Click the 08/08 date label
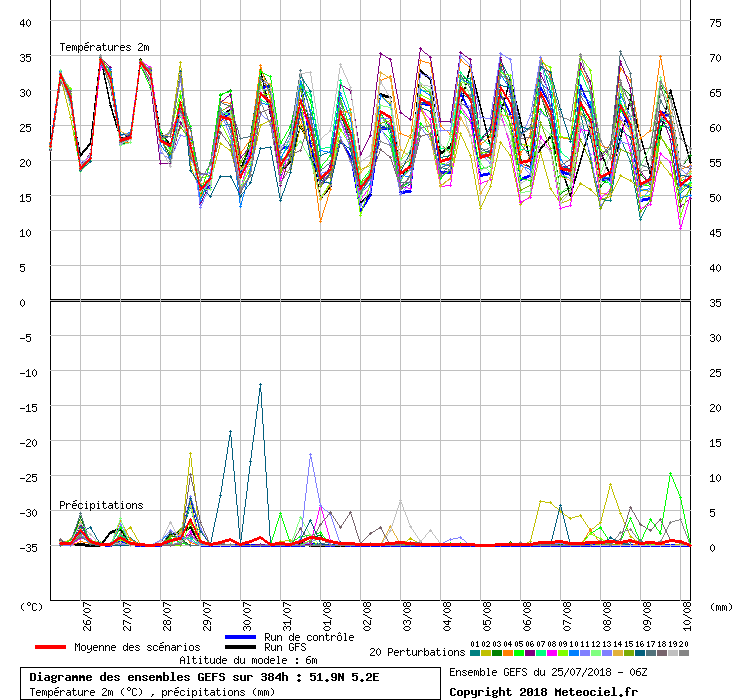This screenshot has width=740, height=700. 607,616
